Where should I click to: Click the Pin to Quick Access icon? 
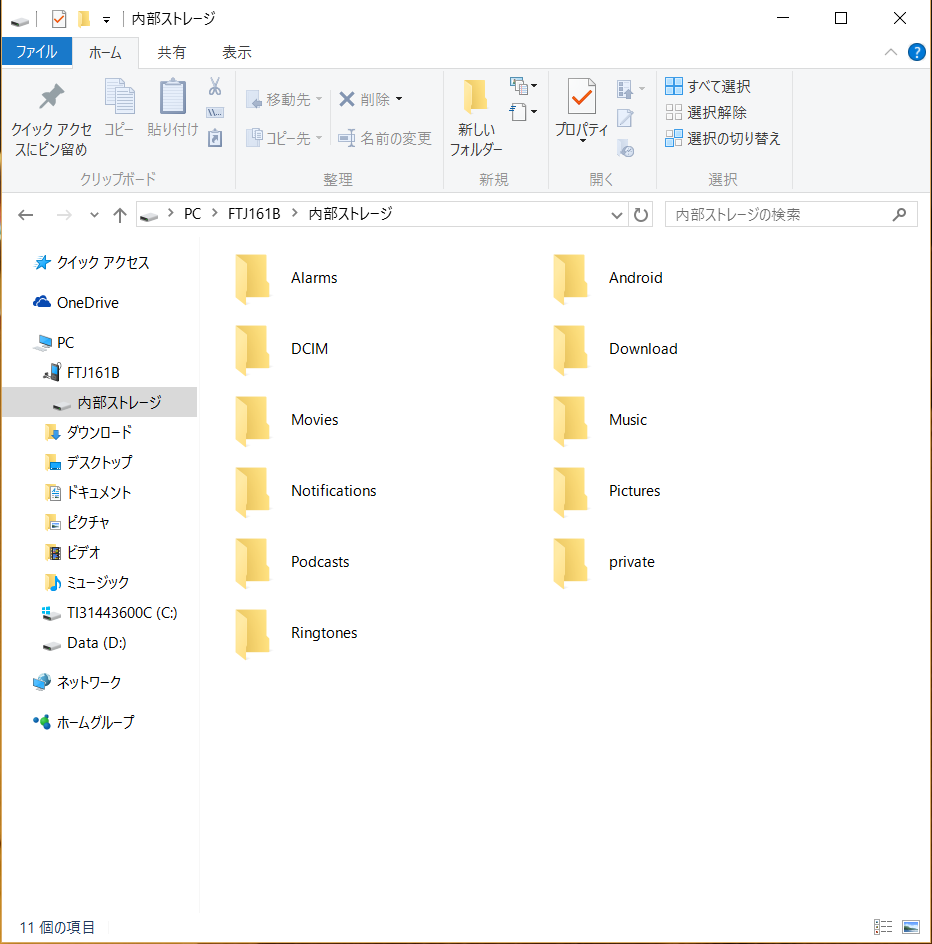51,98
